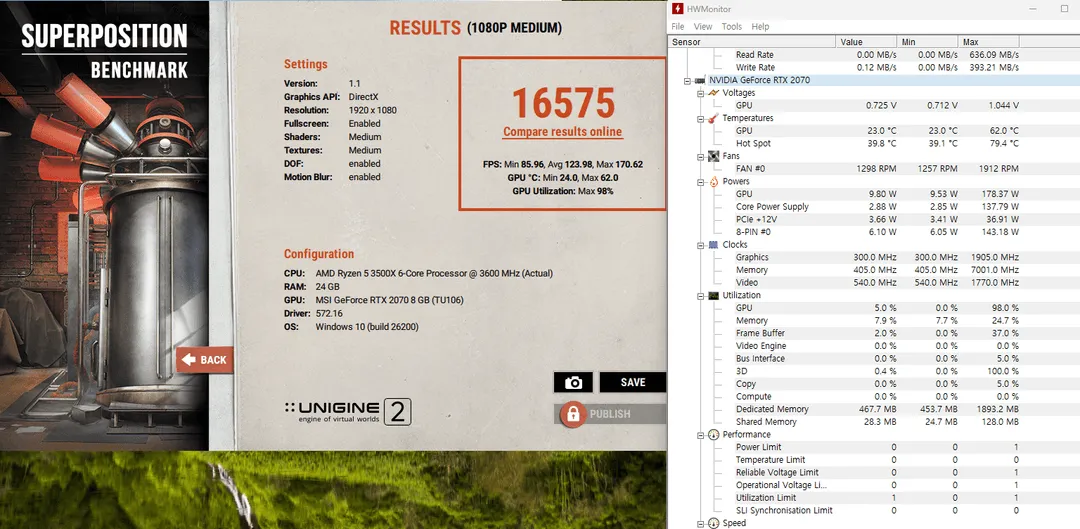Viewport: 1080px width, 529px height.
Task: Click the Unigine 2 engine logo
Action: [x=348, y=412]
